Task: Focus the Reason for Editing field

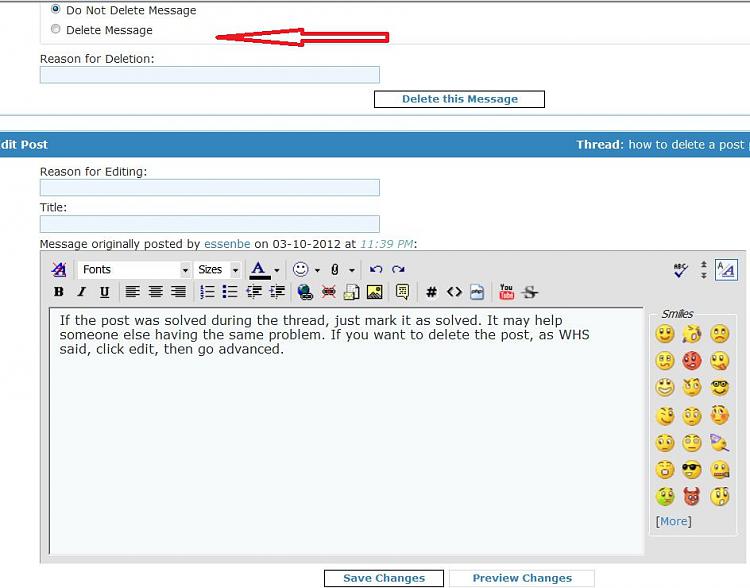Action: [210, 188]
